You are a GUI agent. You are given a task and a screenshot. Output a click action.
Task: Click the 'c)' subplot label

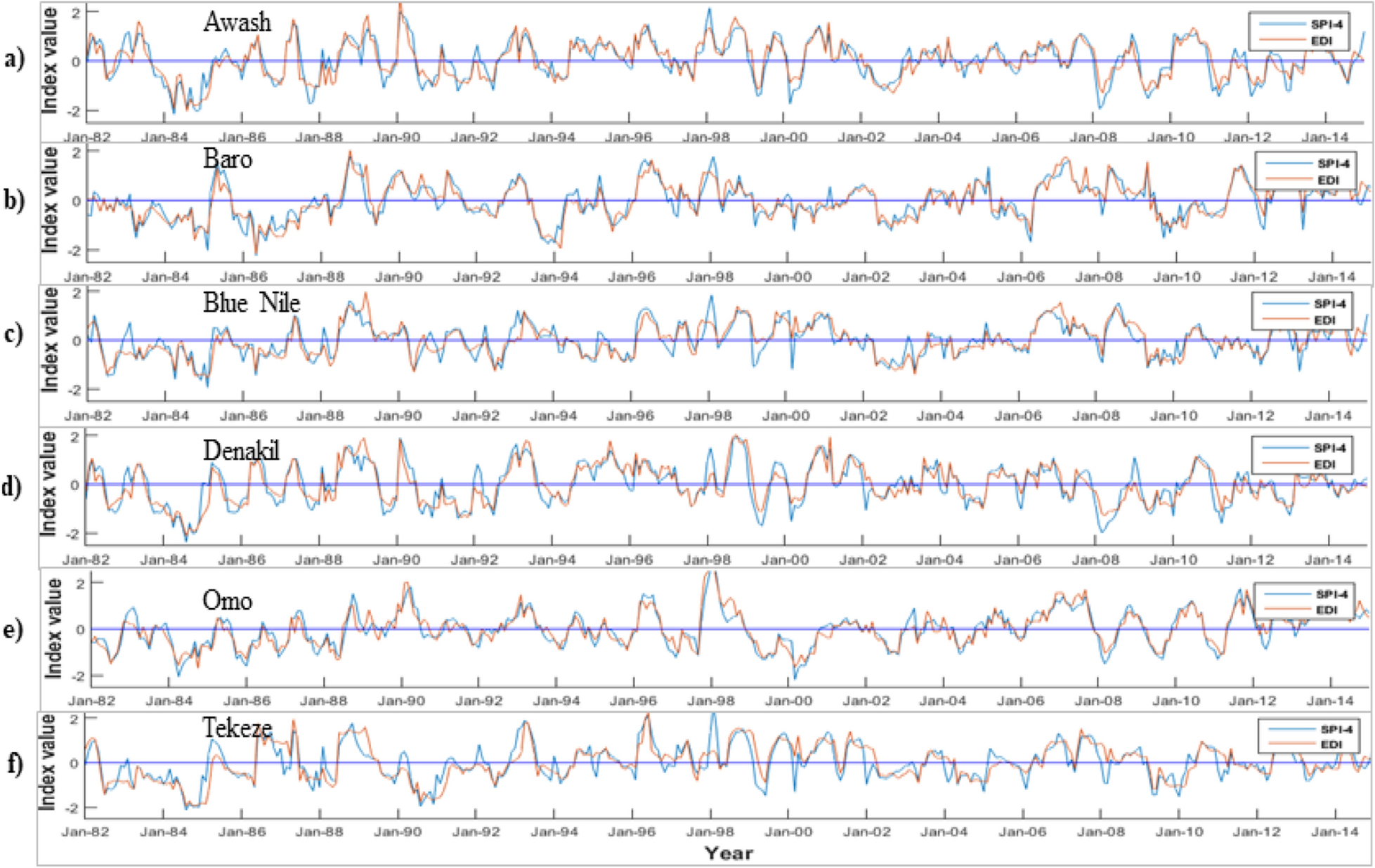pos(14,333)
